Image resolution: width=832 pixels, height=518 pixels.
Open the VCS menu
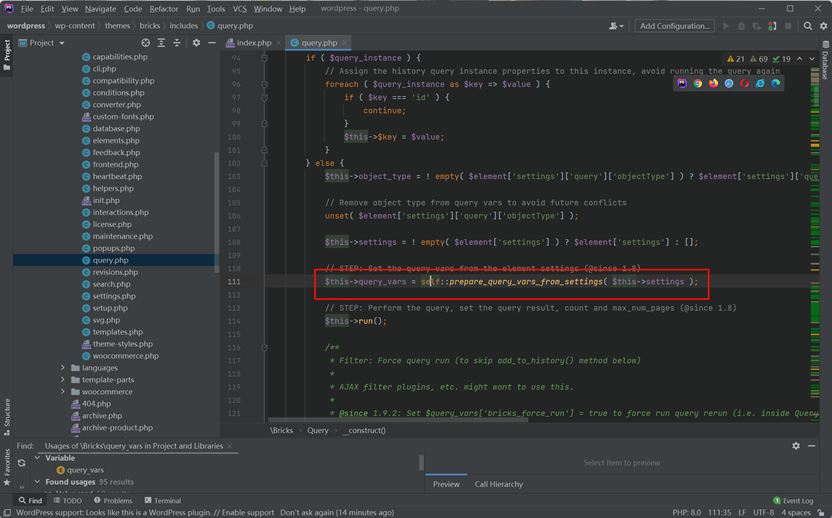(x=239, y=9)
